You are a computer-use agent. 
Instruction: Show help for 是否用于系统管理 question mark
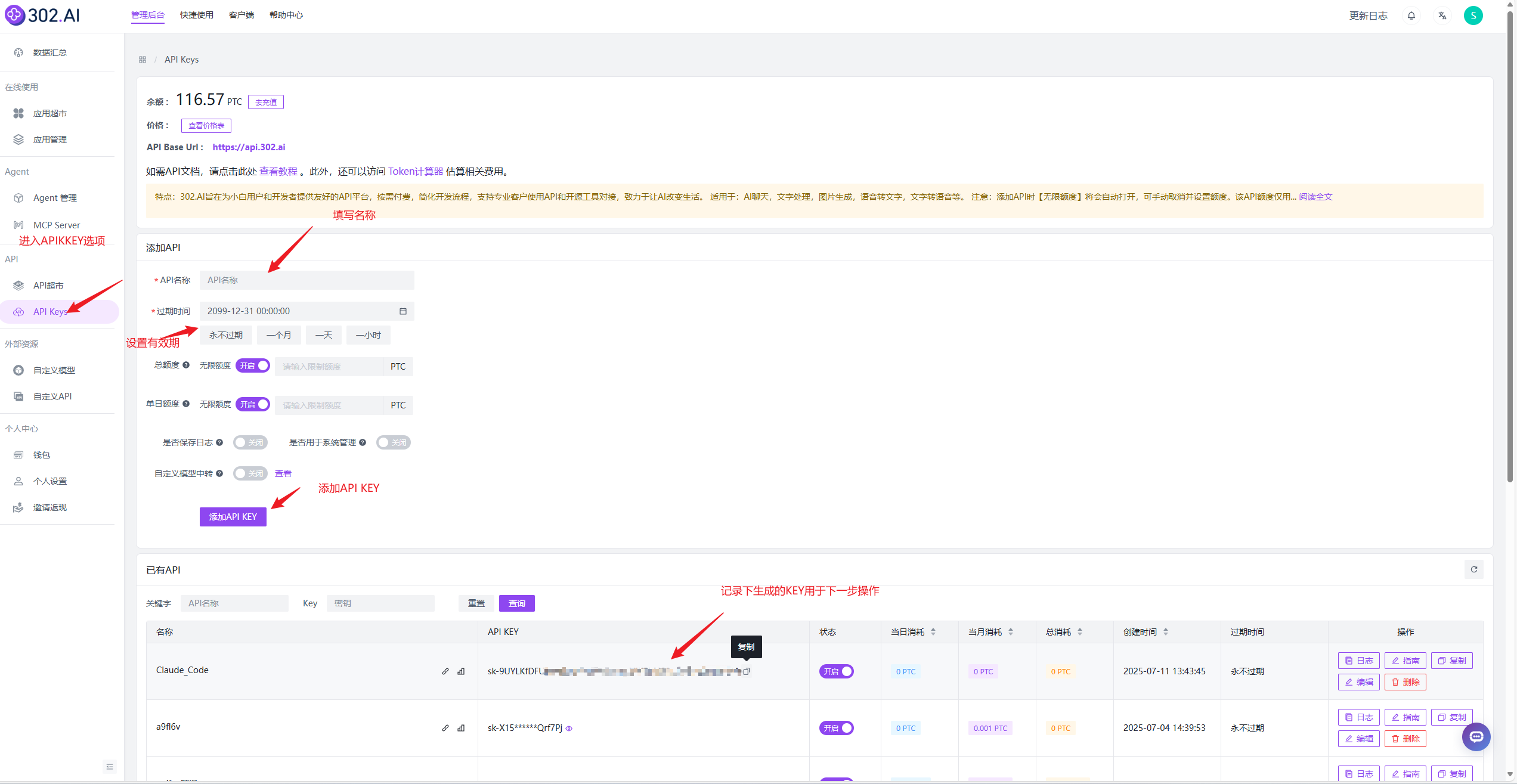363,442
